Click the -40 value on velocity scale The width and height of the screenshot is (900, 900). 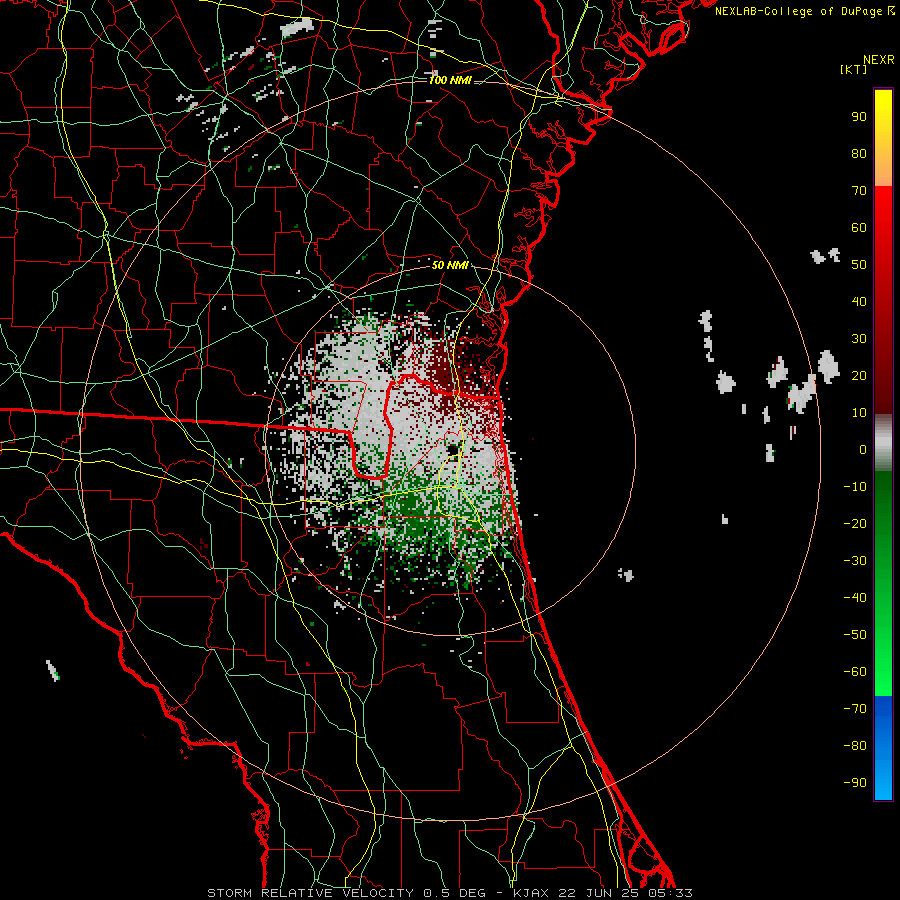(x=855, y=598)
